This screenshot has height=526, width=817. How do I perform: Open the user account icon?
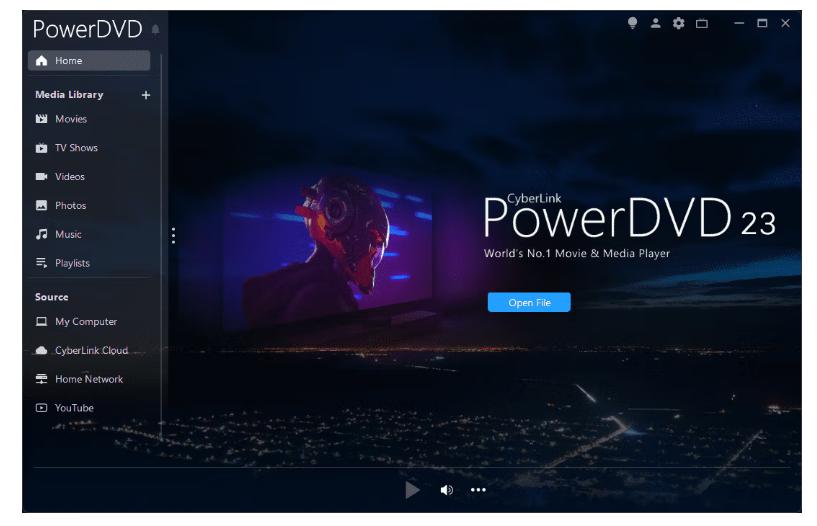click(656, 23)
